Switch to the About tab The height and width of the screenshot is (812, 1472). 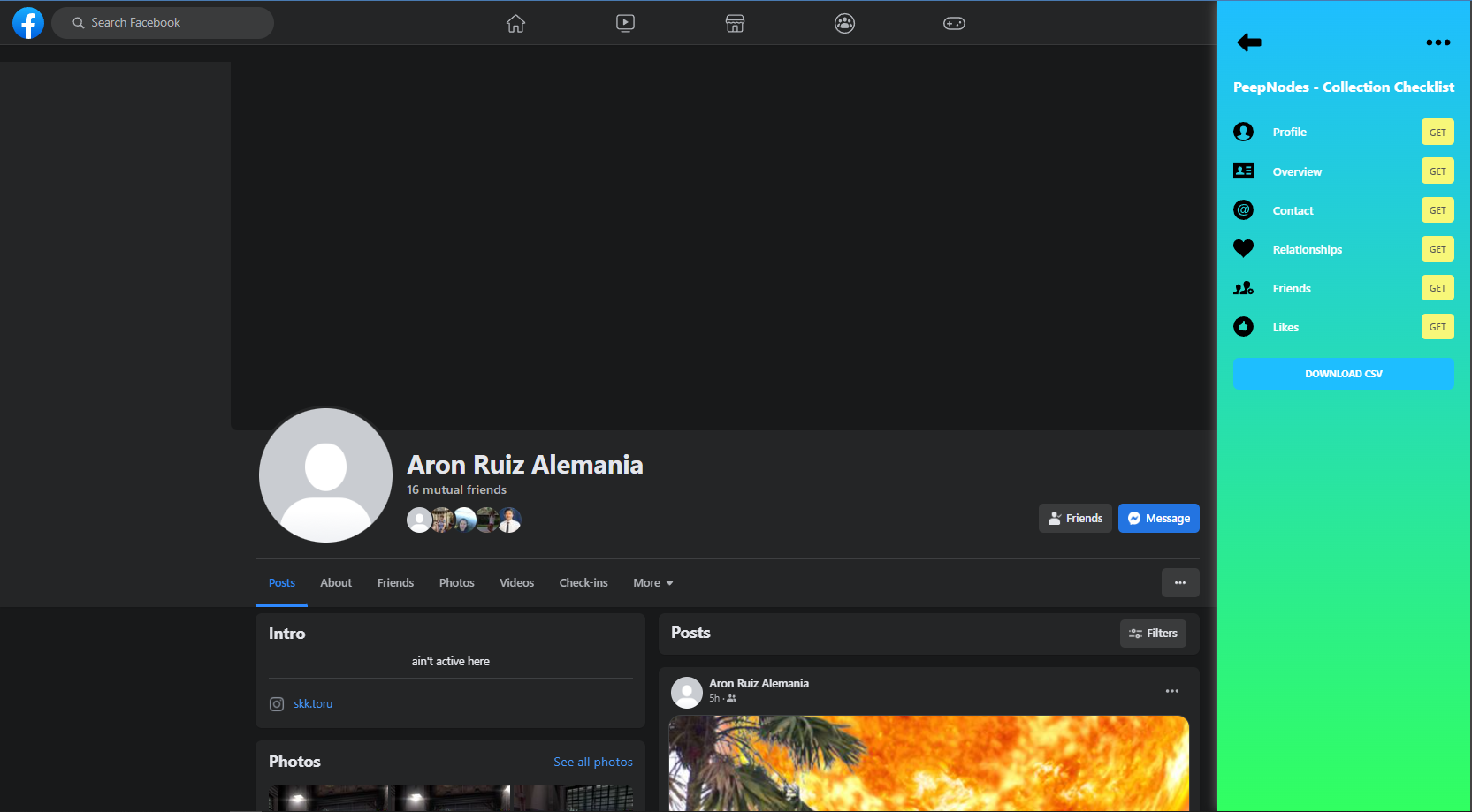click(x=336, y=583)
